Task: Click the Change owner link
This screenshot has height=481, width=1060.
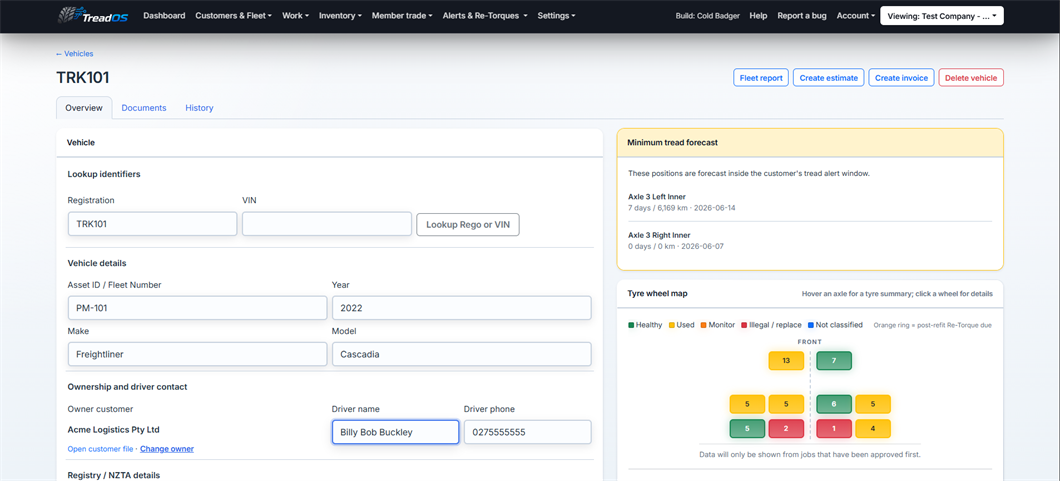Action: (x=167, y=449)
